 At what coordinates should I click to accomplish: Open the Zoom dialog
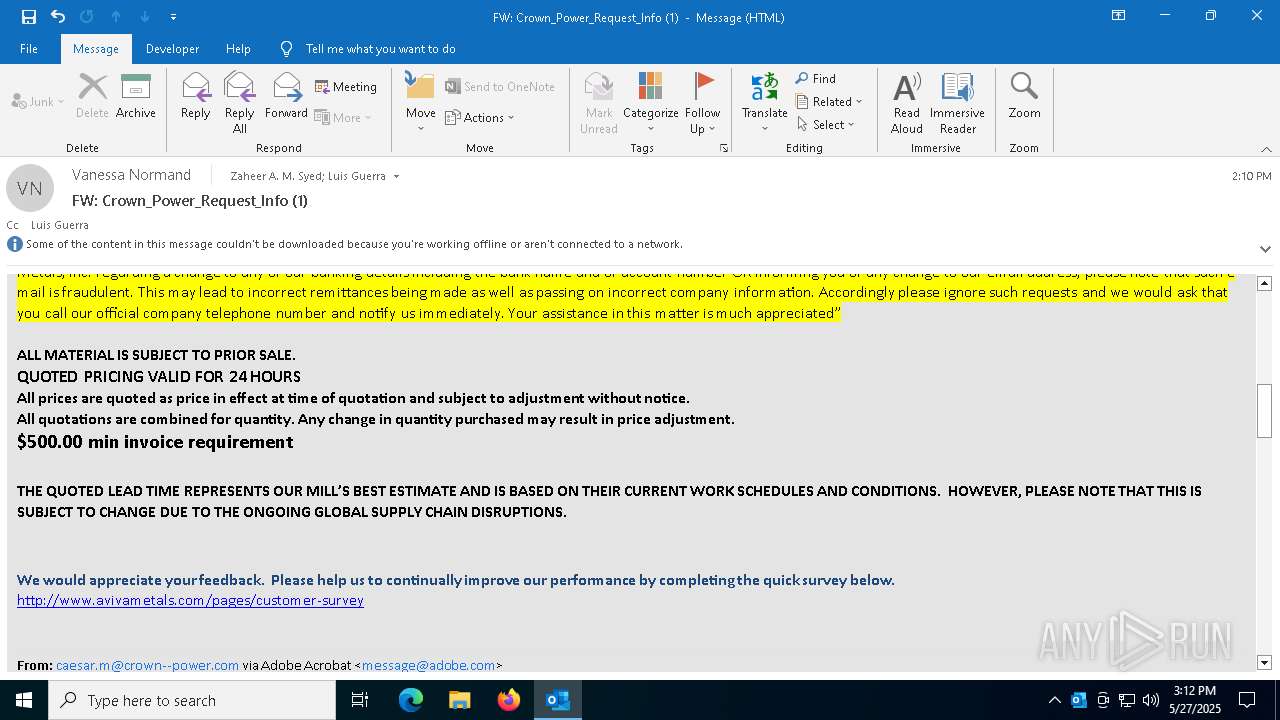point(1024,96)
